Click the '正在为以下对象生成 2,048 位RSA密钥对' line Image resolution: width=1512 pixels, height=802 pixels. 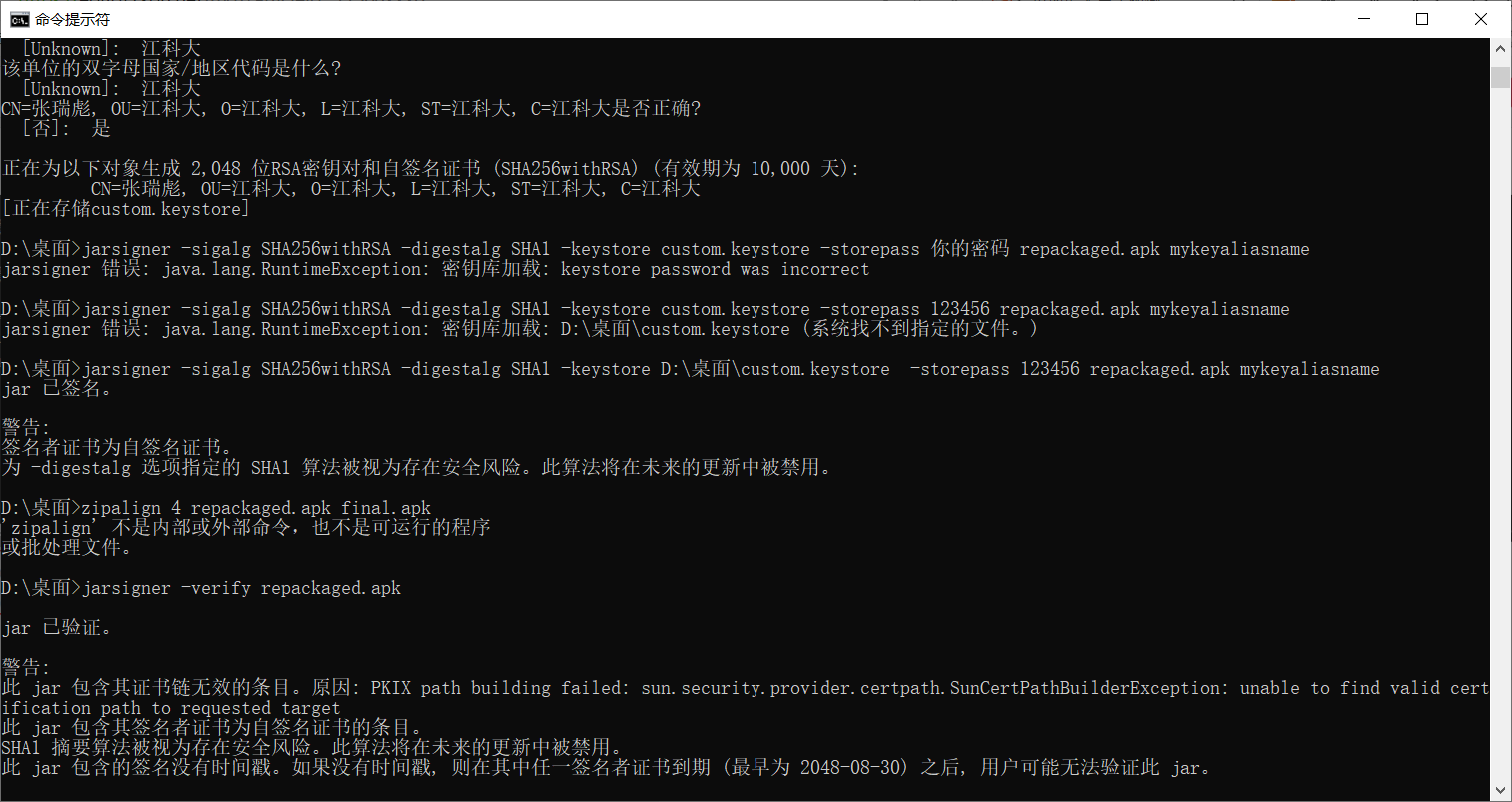[431, 168]
